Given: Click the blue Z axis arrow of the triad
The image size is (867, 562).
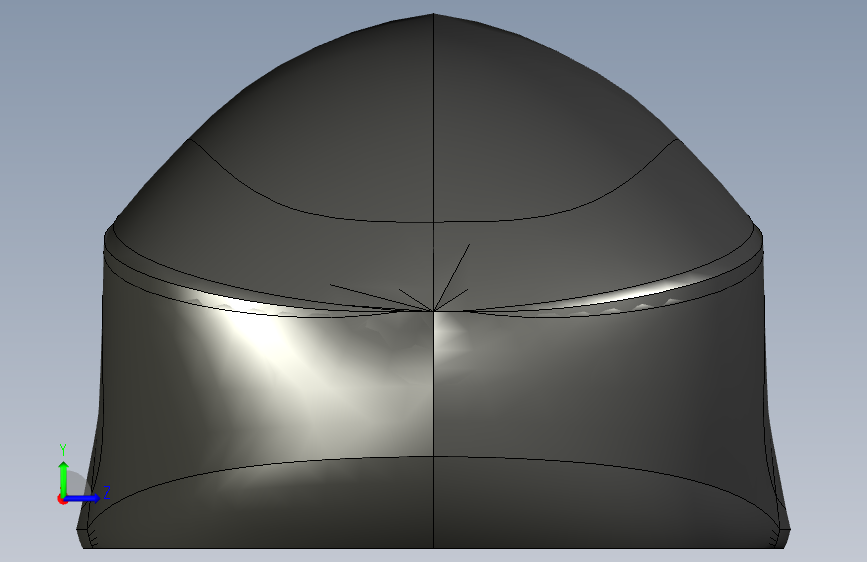Looking at the screenshot, I should pyautogui.click(x=83, y=498).
